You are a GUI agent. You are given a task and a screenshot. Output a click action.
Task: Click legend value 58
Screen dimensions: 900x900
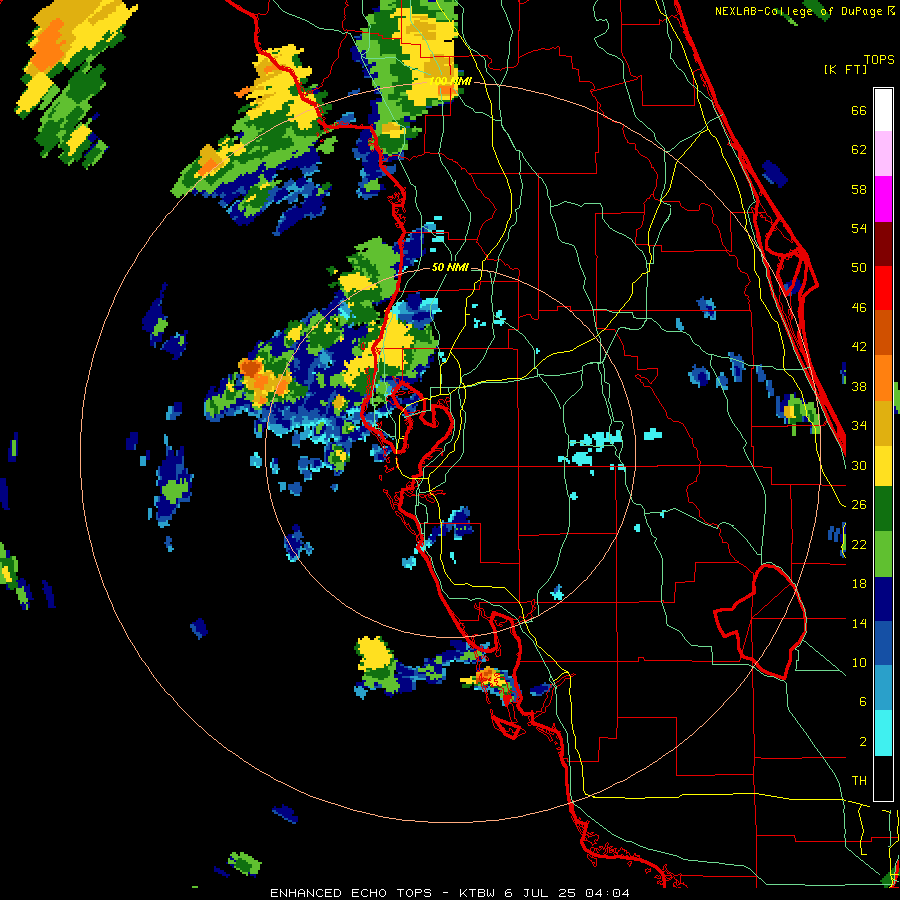pyautogui.click(x=859, y=189)
